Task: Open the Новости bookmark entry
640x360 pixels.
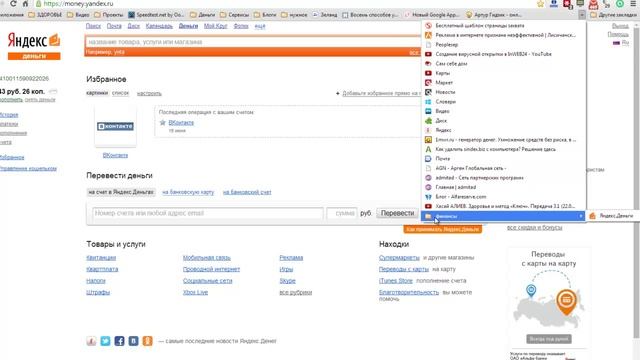Action: coord(504,92)
